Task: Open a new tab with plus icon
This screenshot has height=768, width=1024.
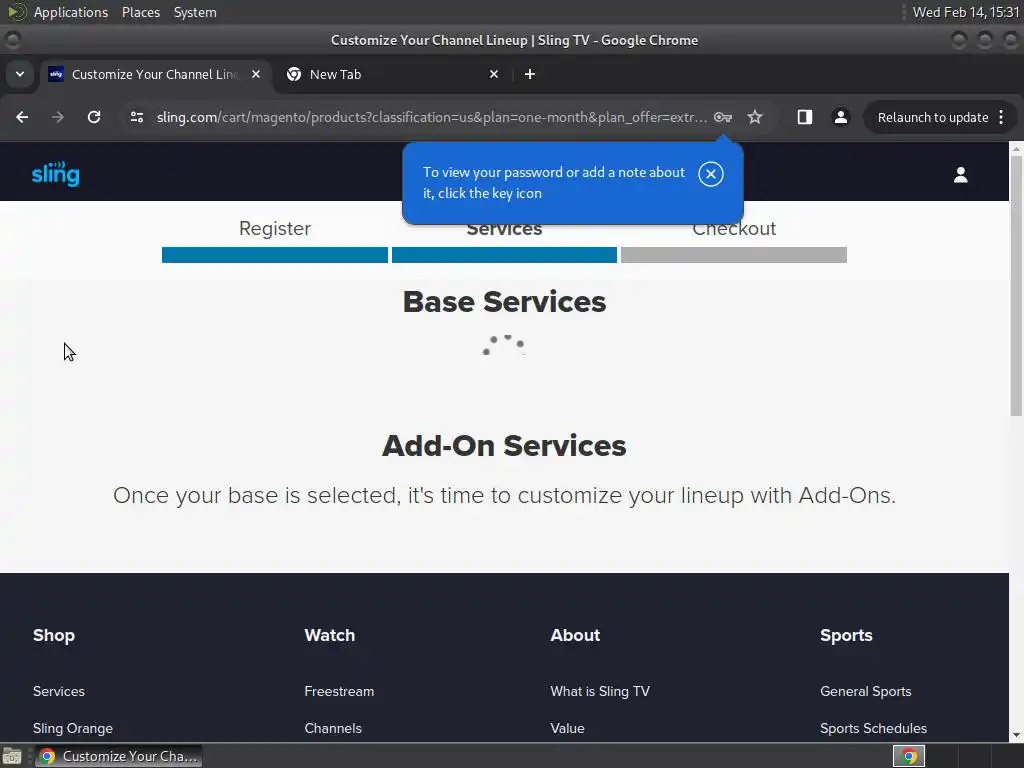Action: (530, 74)
